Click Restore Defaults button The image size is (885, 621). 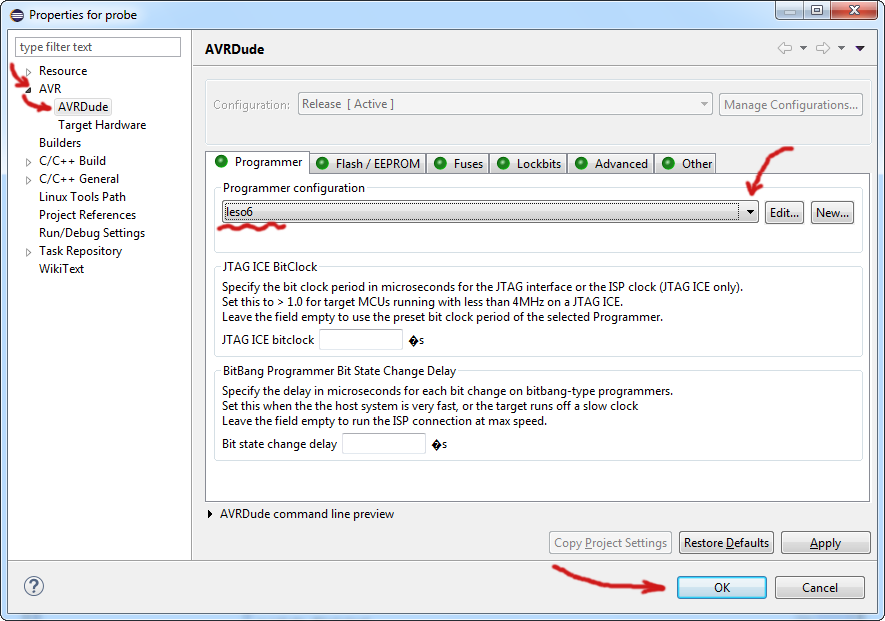point(726,543)
